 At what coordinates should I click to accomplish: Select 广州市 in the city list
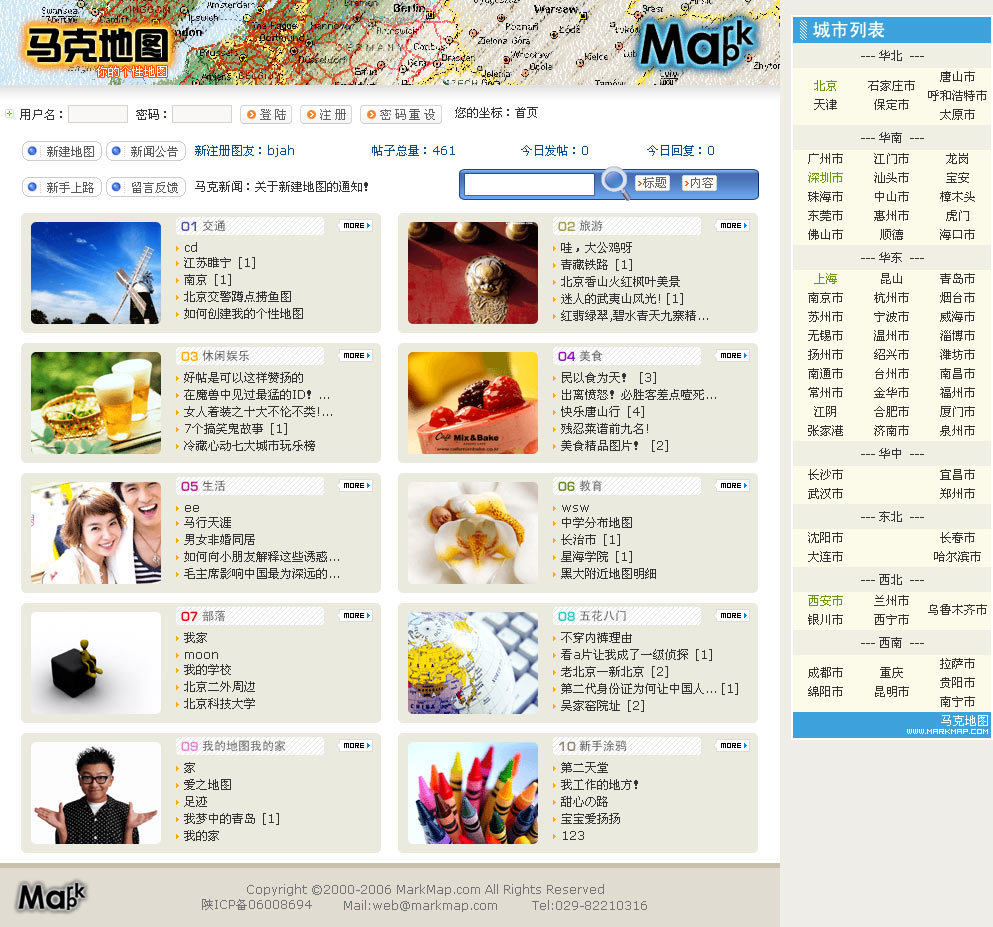[x=825, y=159]
